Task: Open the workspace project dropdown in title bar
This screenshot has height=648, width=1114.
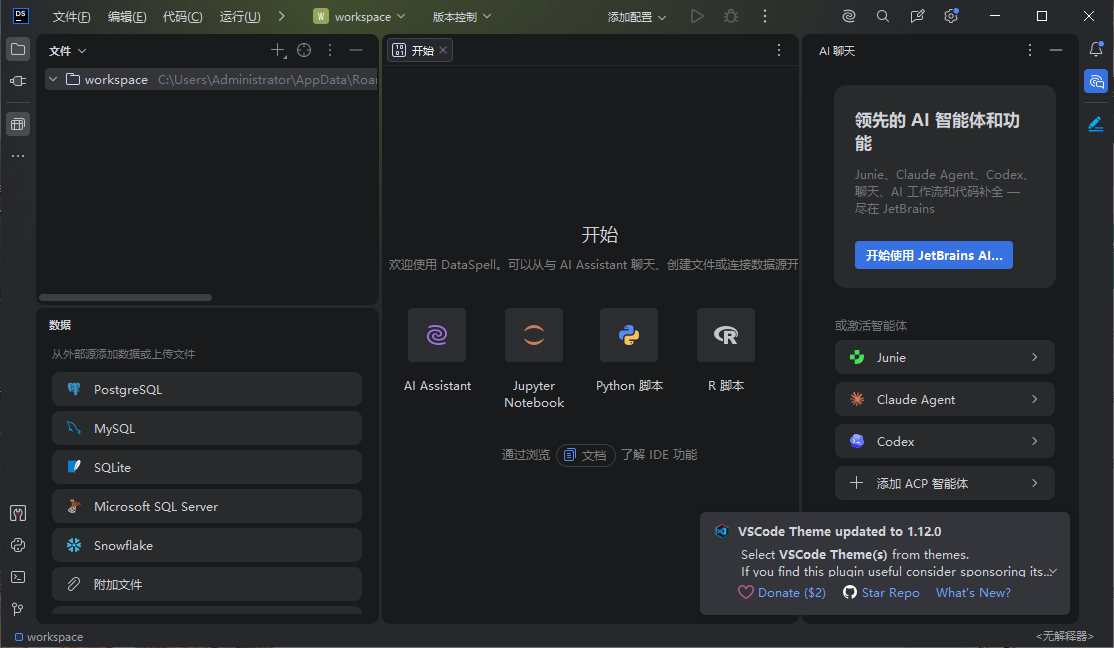Action: tap(359, 16)
